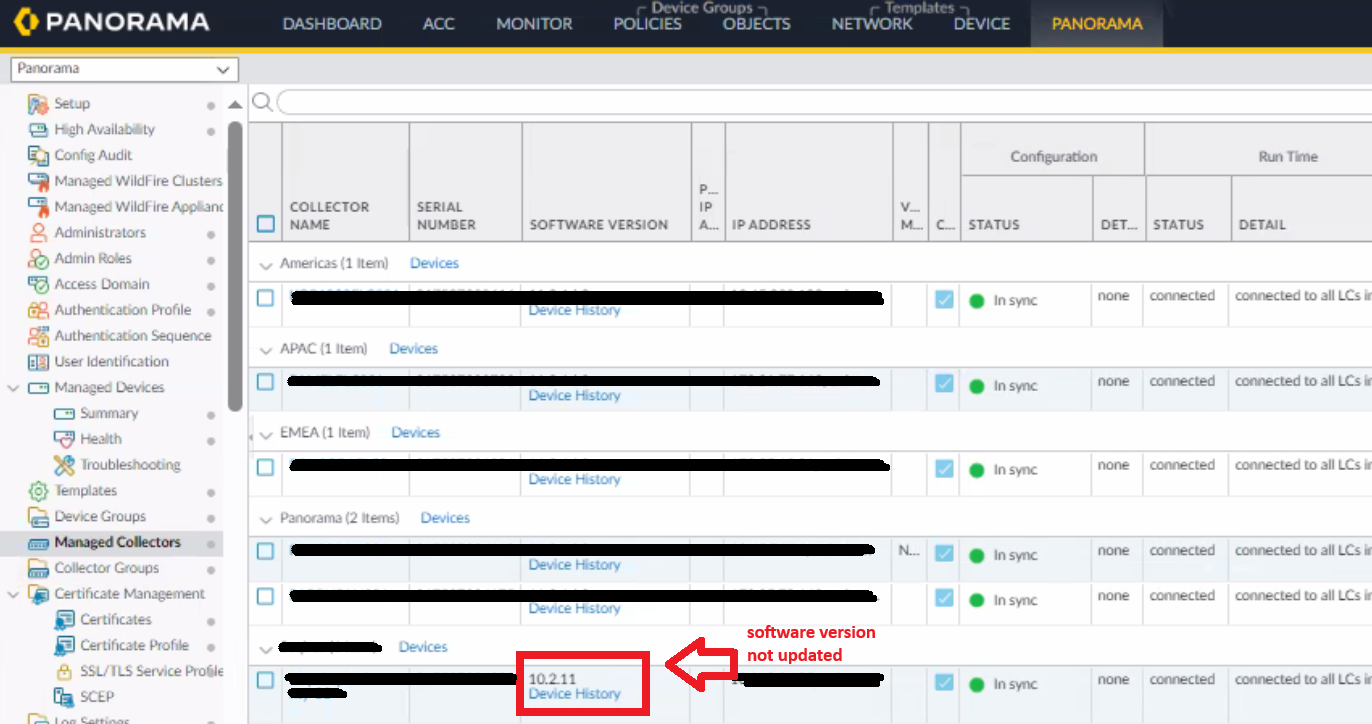The image size is (1372, 724).
Task: Click the Panorama logo icon
Action: 25,22
